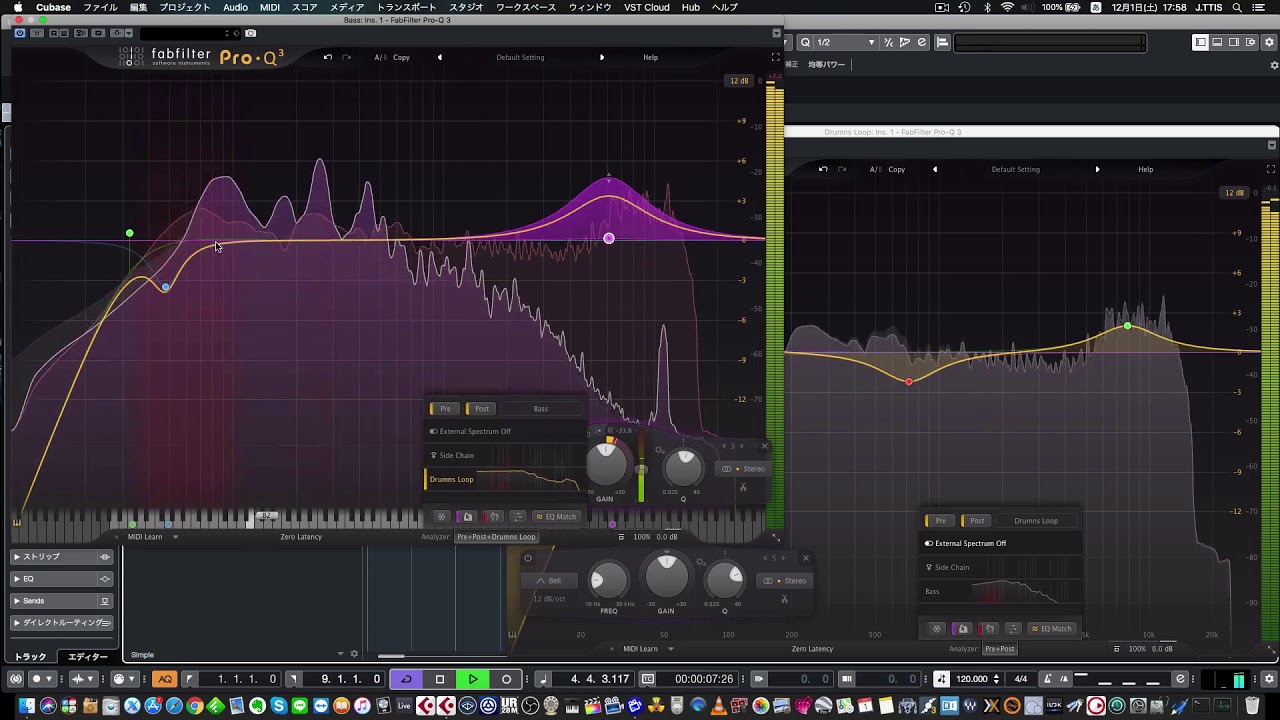This screenshot has height=720, width=1280.
Task: Enter full screen mode in Drumns Loop Pro-Q 3
Action: coord(1271,169)
